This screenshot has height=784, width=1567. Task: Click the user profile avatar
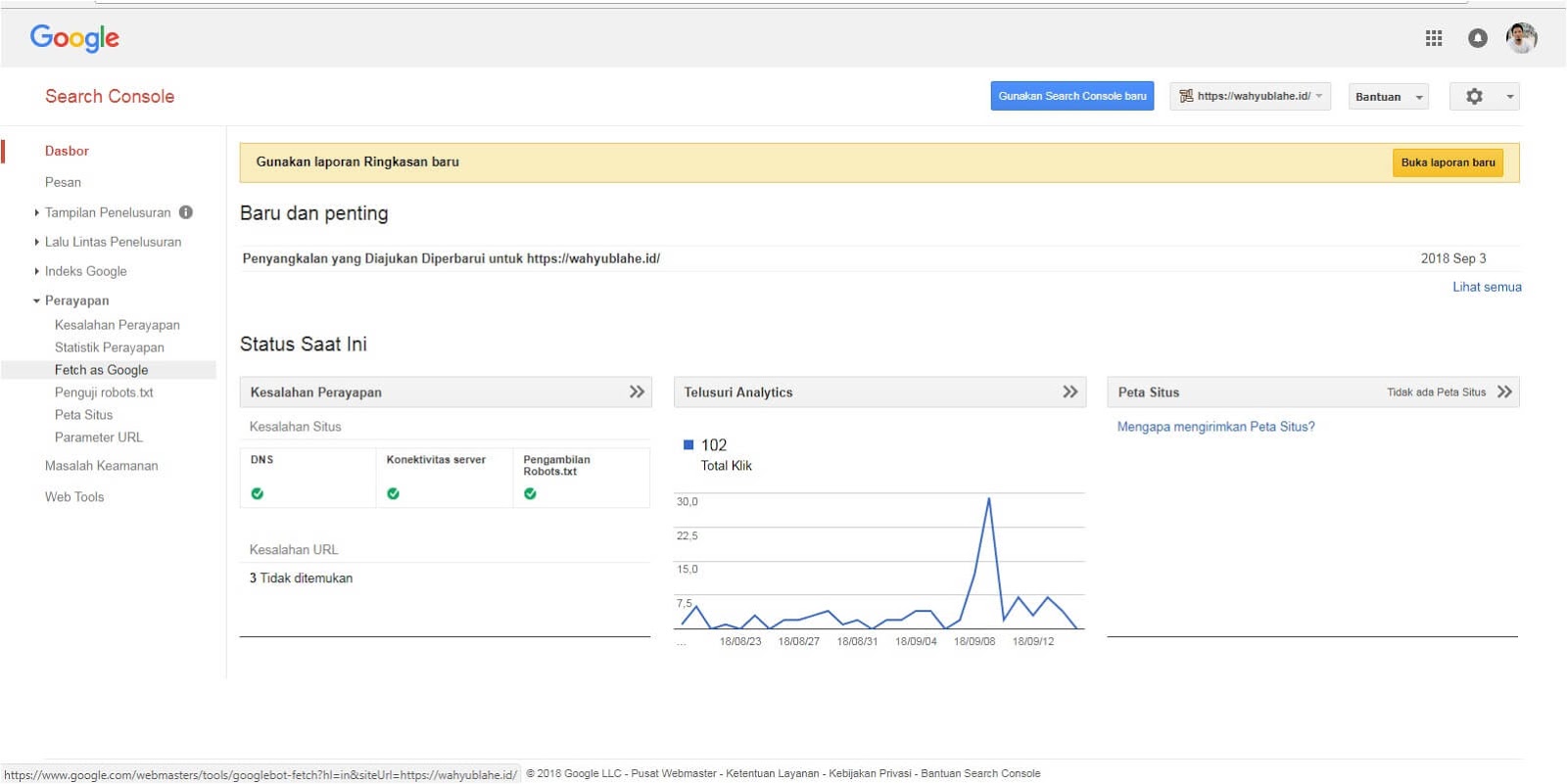(x=1521, y=38)
